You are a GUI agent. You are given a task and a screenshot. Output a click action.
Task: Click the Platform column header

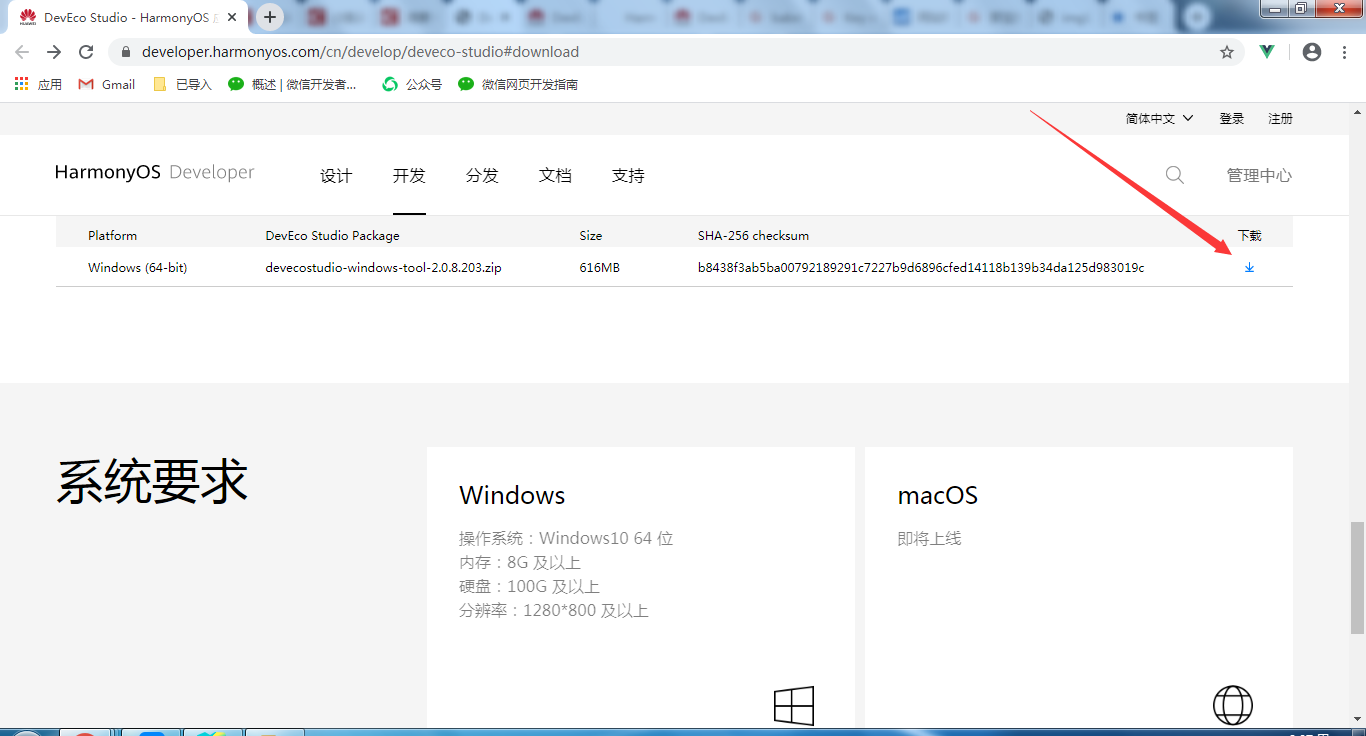[112, 235]
